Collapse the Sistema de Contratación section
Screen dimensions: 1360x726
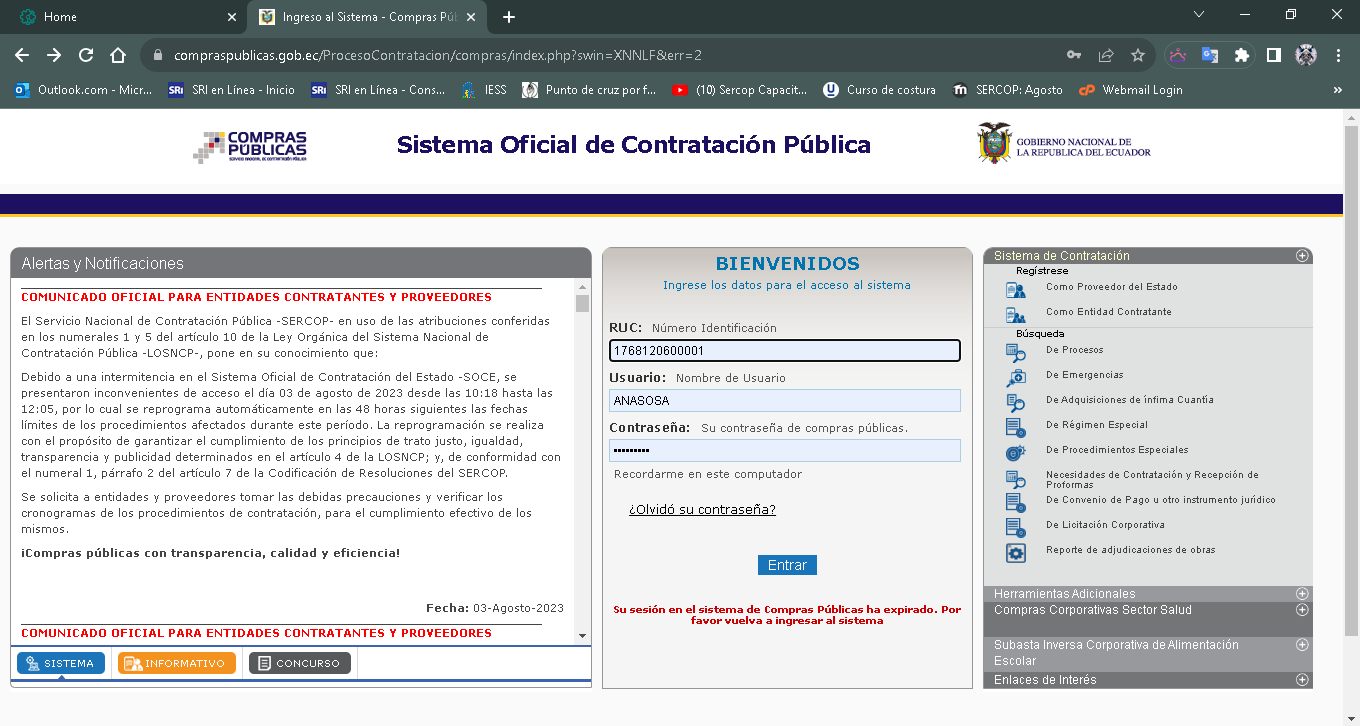tap(1302, 256)
